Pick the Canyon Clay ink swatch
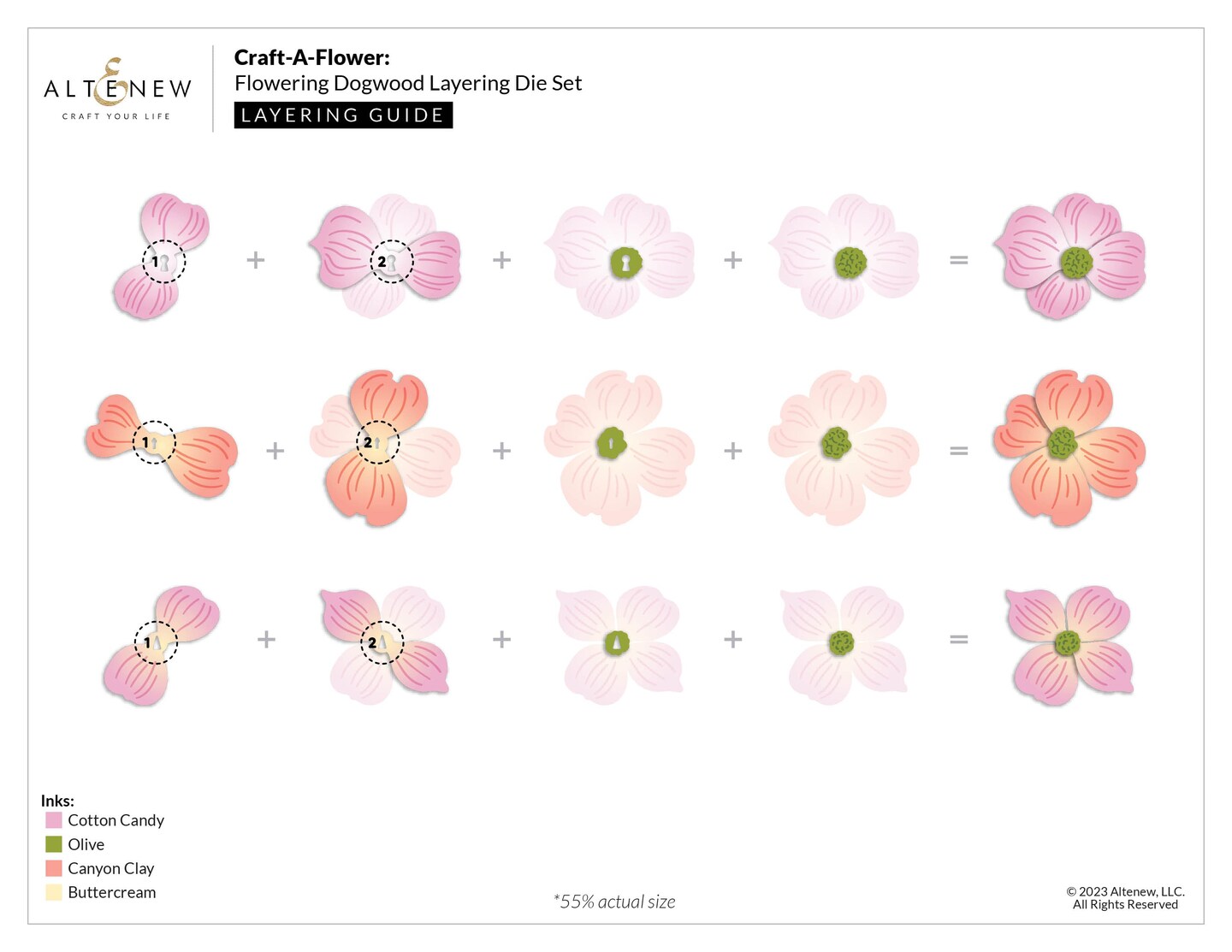1232x952 pixels. [54, 868]
